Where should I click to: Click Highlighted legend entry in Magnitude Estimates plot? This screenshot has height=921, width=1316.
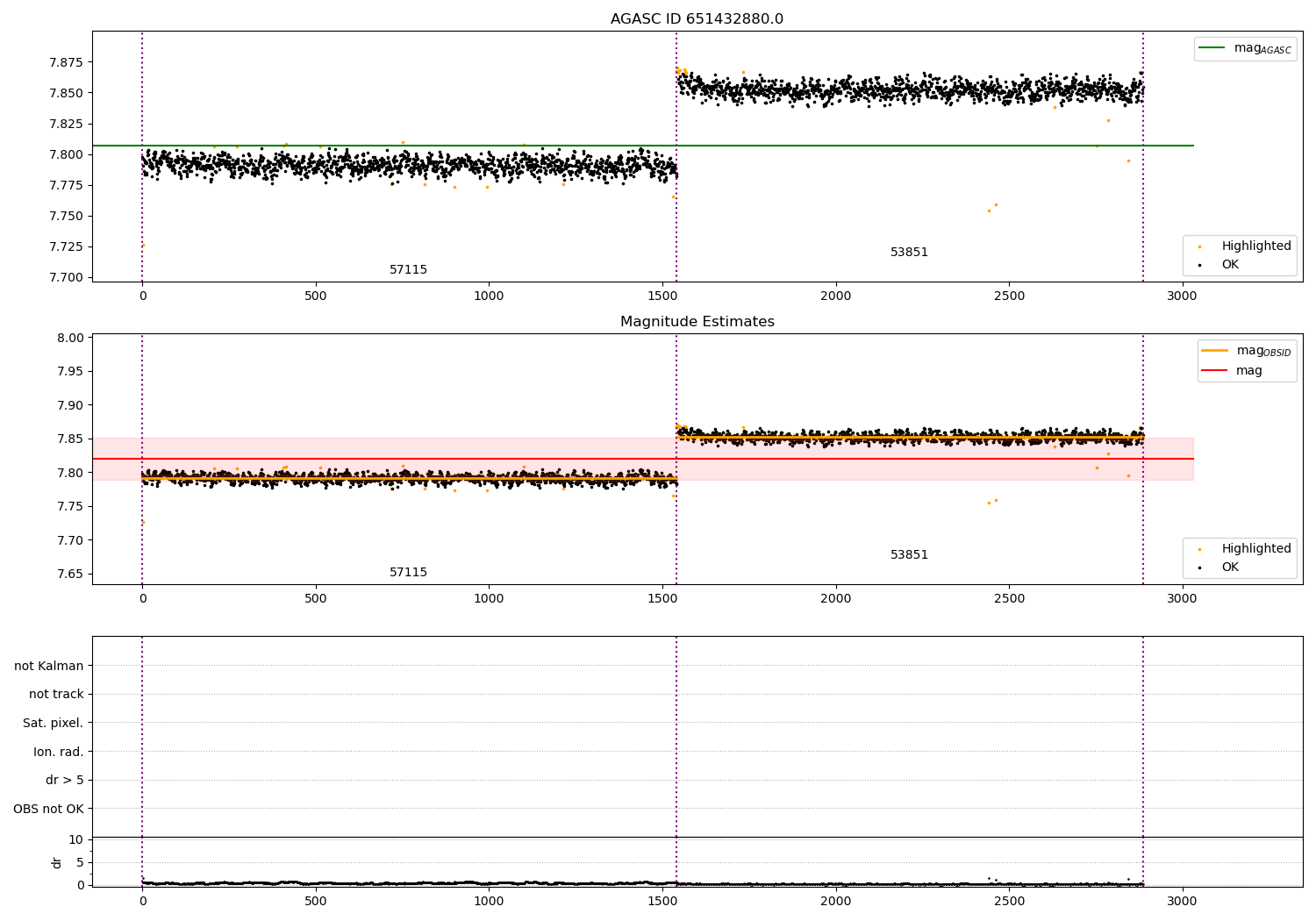[x=1256, y=548]
